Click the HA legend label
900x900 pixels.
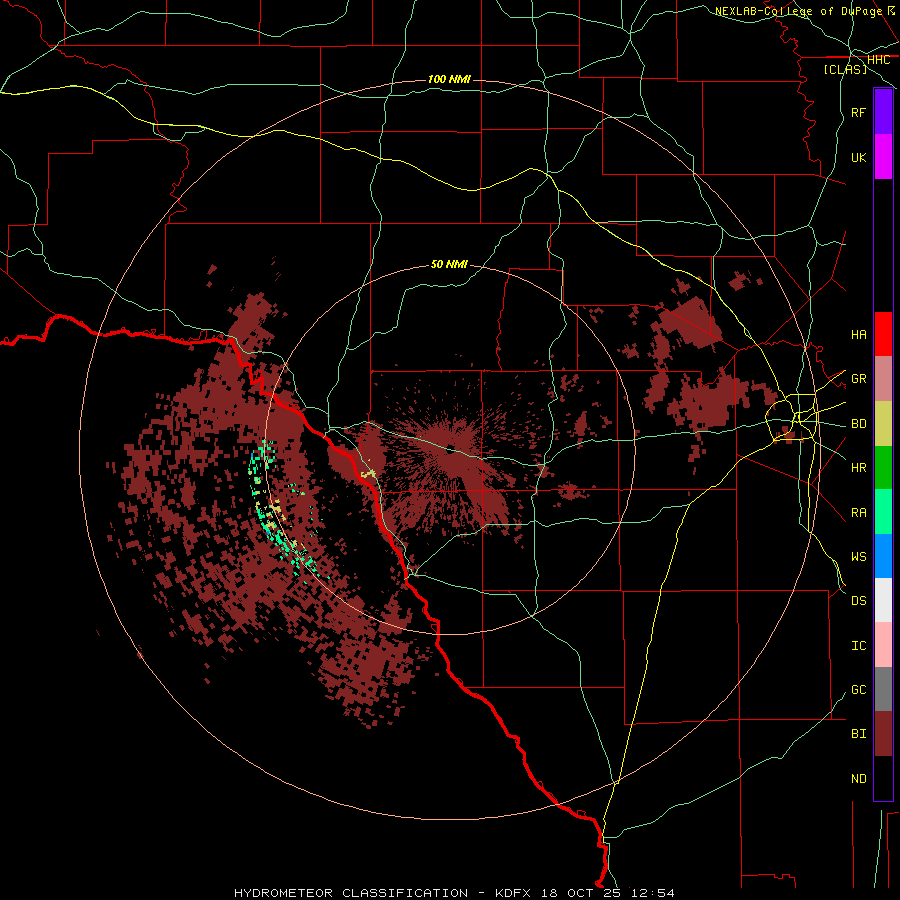click(x=858, y=334)
